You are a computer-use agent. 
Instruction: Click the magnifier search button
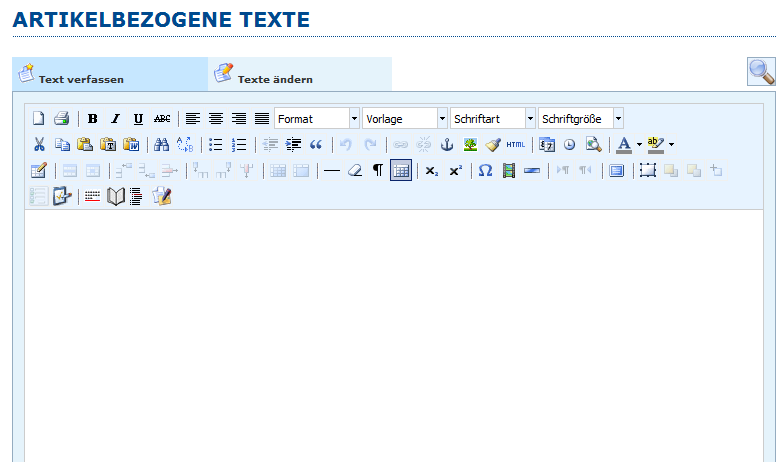(x=761, y=72)
